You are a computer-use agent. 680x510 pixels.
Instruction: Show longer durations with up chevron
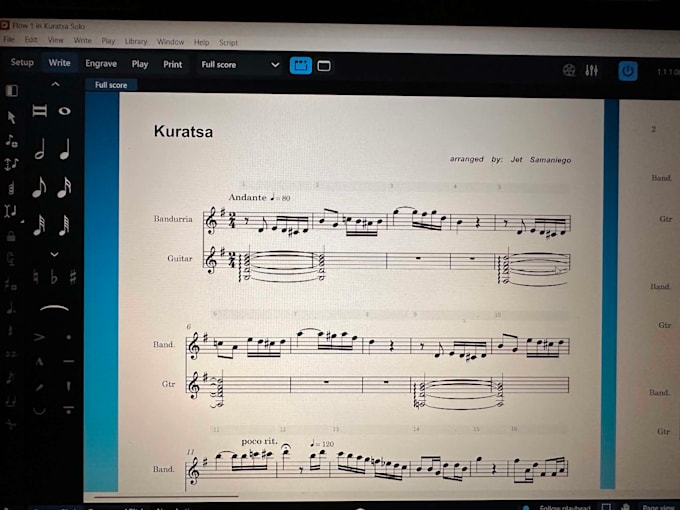[x=55, y=84]
